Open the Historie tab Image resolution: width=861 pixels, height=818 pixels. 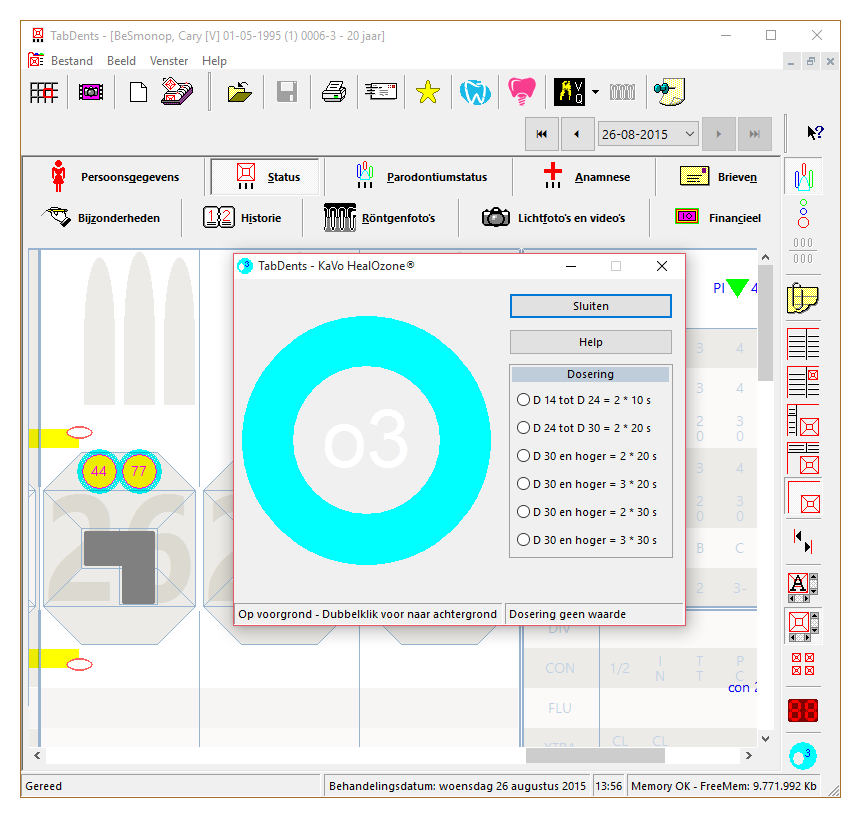[242, 218]
